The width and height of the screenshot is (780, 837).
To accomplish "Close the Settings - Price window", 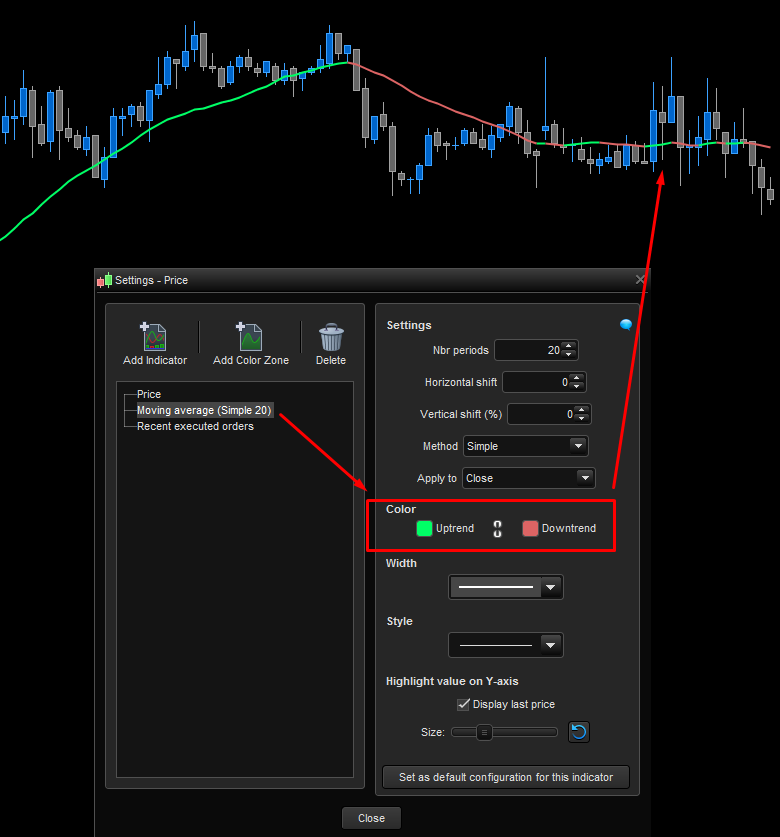I will (640, 280).
